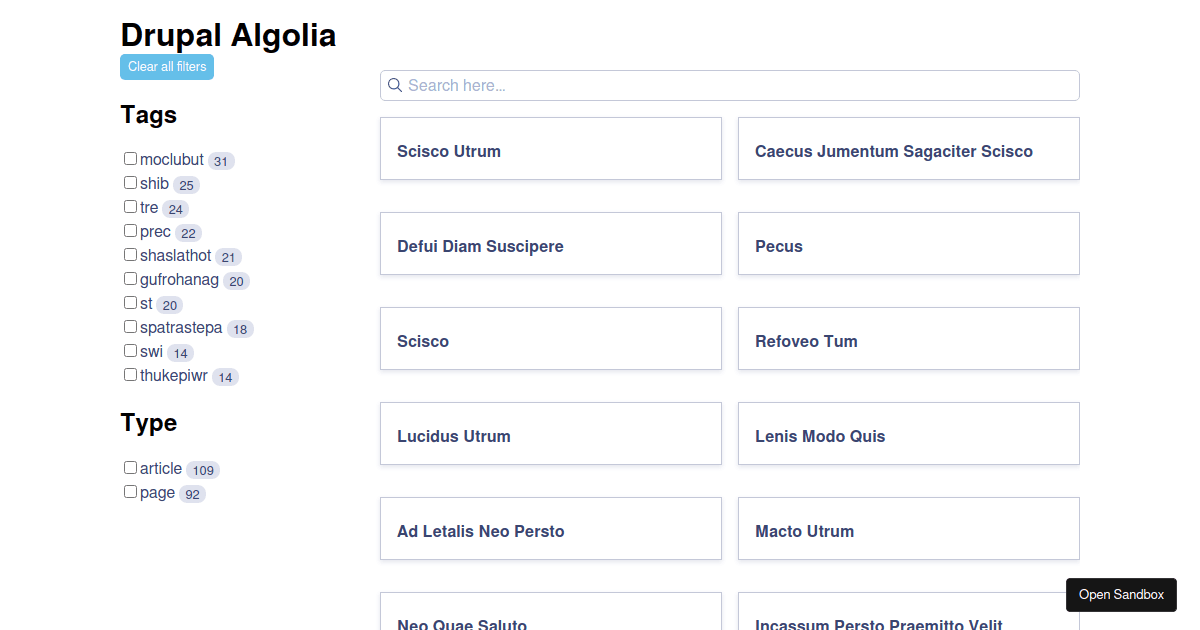Open Caecus Jumentum Sagaciter Scisco result
Viewport: 1200px width, 630px height.
coord(909,149)
